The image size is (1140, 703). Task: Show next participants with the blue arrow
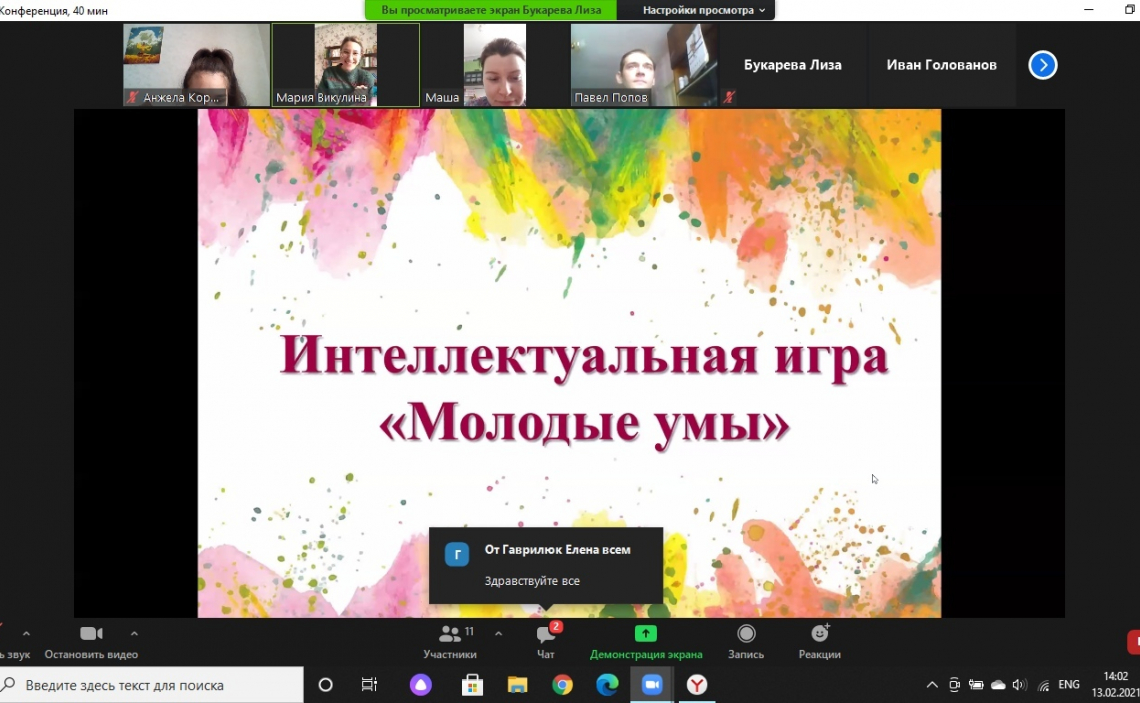(1042, 65)
